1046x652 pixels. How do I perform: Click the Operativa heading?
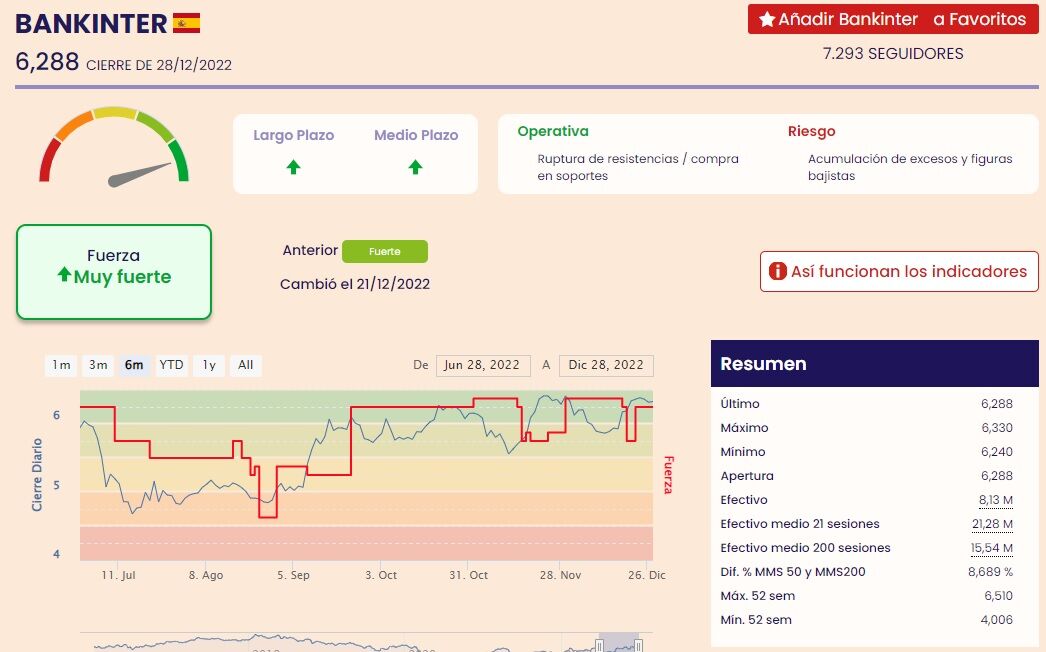pyautogui.click(x=553, y=131)
